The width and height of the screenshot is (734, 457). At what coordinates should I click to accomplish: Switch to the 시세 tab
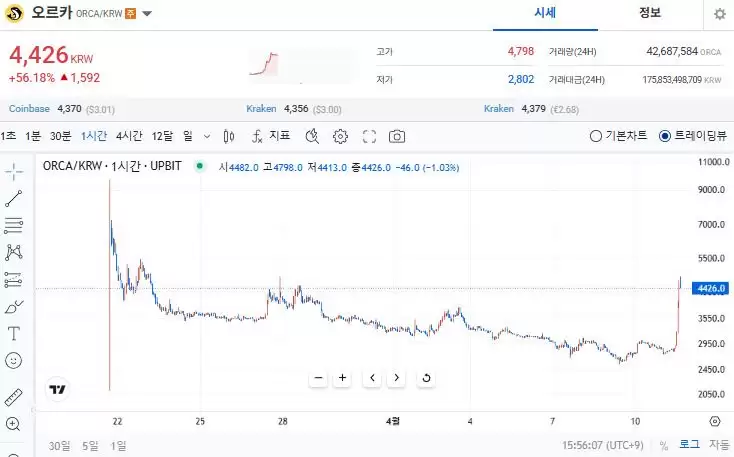point(545,13)
